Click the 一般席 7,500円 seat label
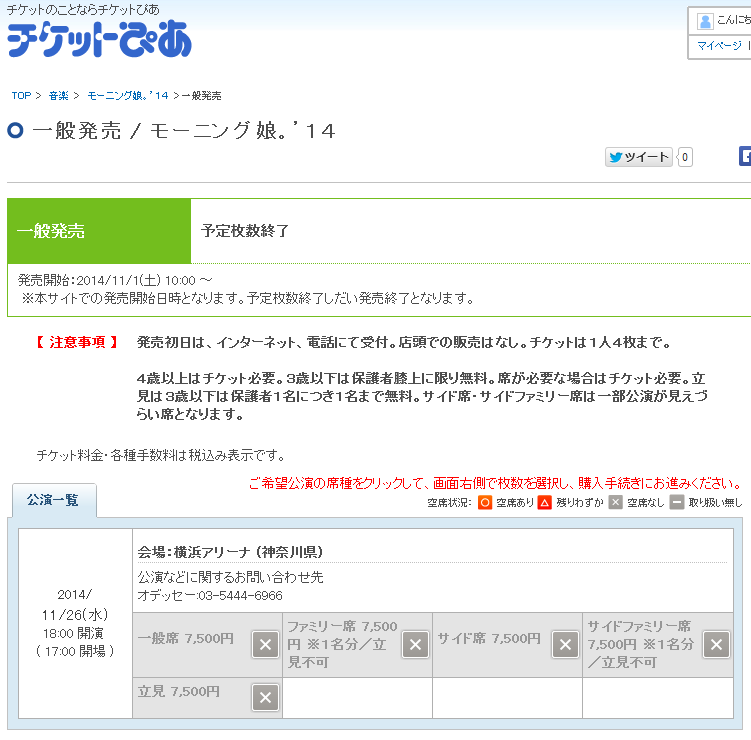 coord(186,638)
